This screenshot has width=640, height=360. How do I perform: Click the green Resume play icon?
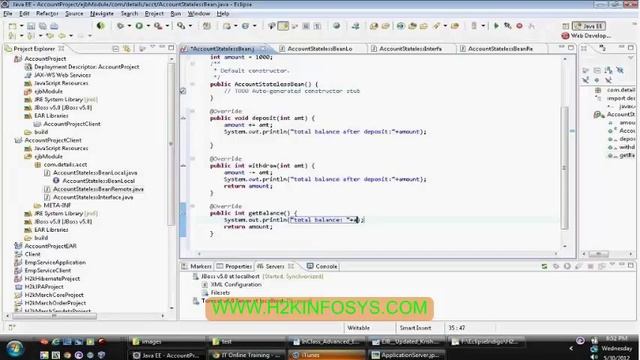[496, 26]
